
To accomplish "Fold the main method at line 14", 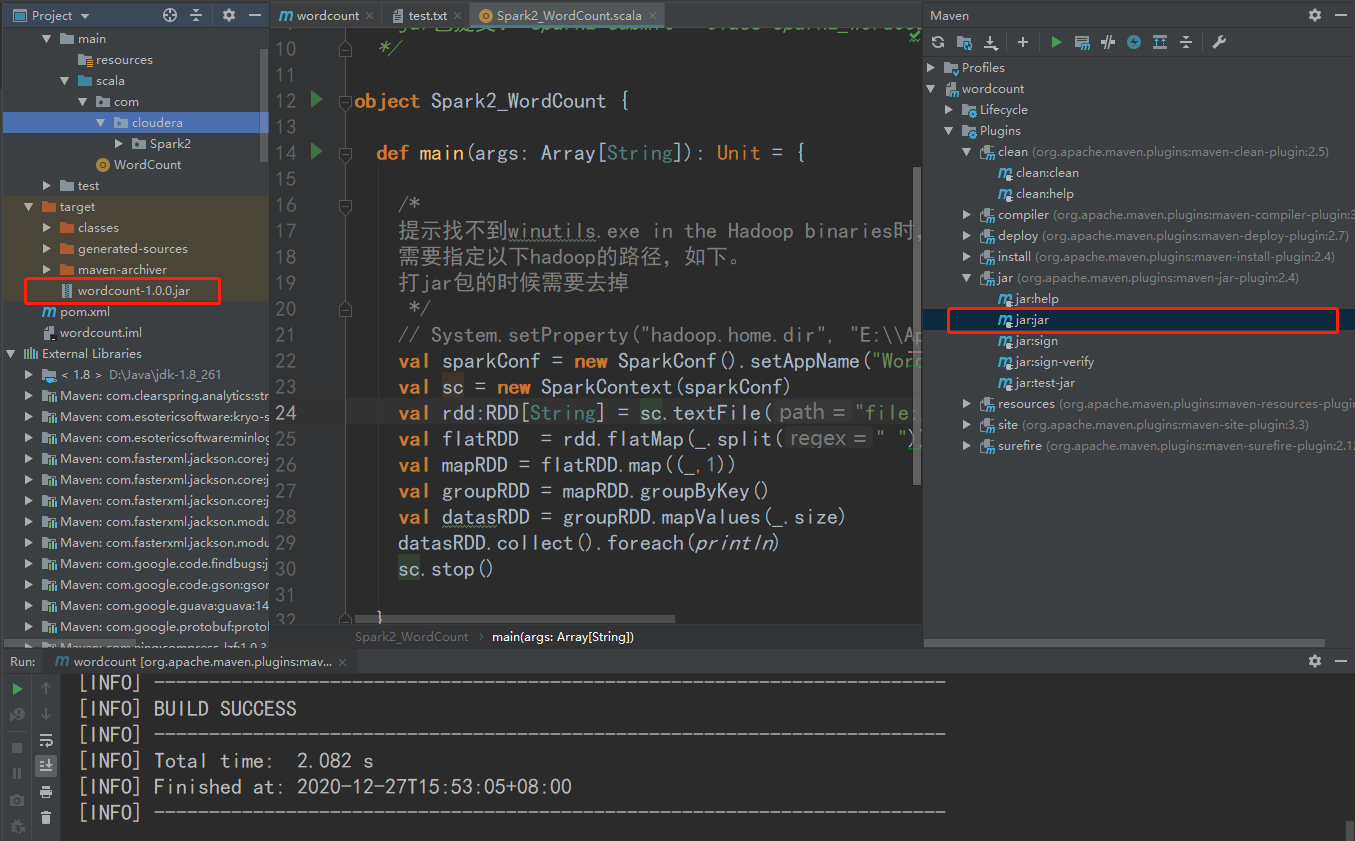I will [x=345, y=153].
